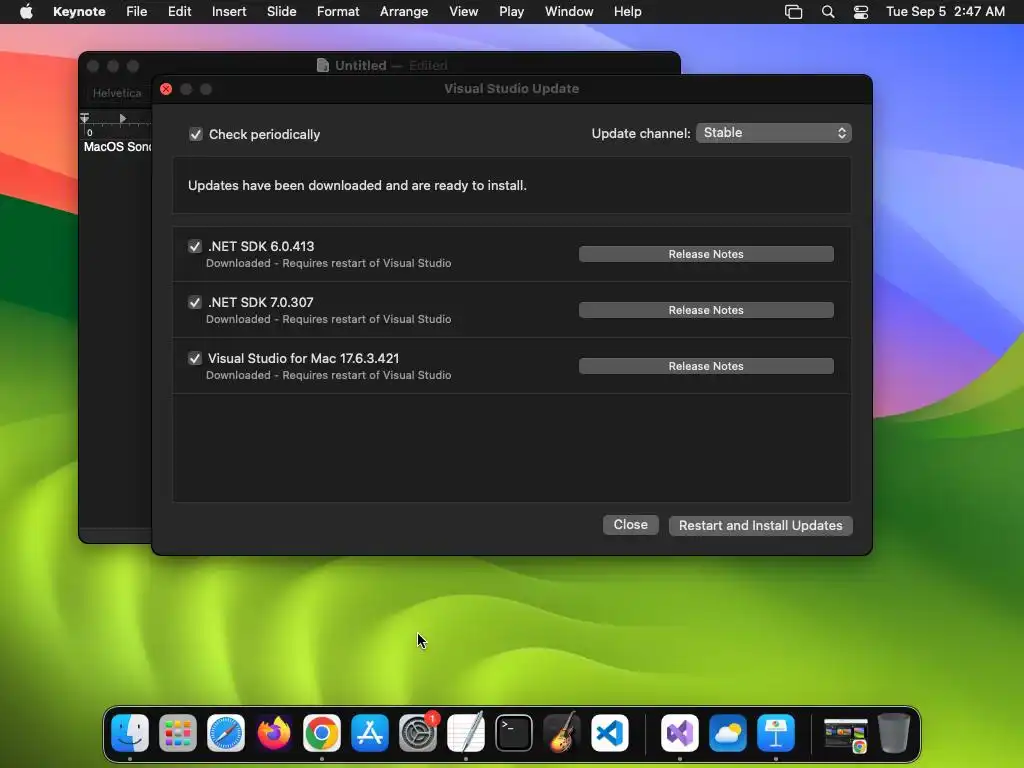Click the Untitled document icon in Keynote title bar
1024x768 pixels.
pos(323,65)
